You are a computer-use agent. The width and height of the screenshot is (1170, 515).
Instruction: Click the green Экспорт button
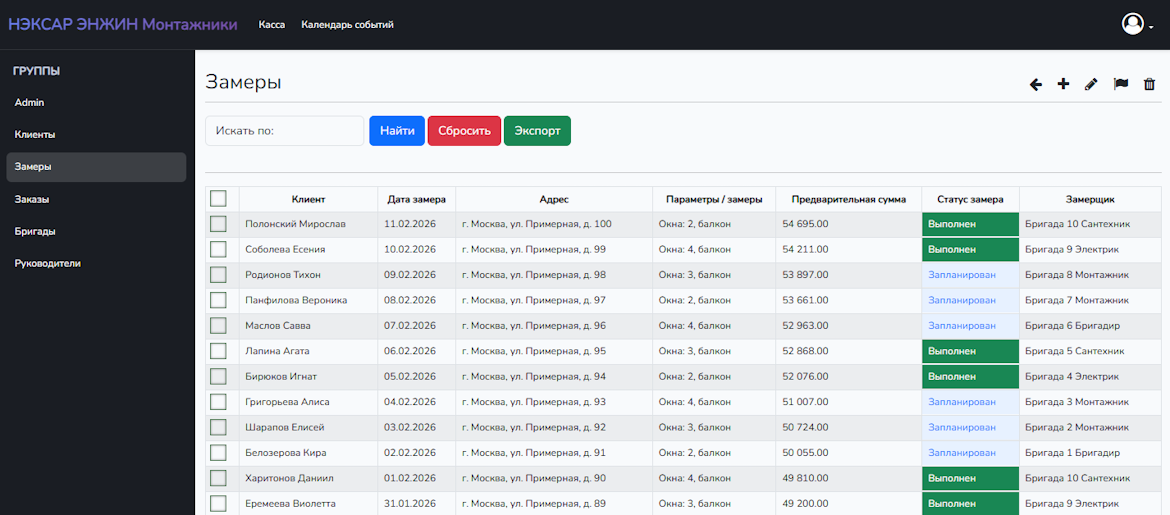(537, 131)
